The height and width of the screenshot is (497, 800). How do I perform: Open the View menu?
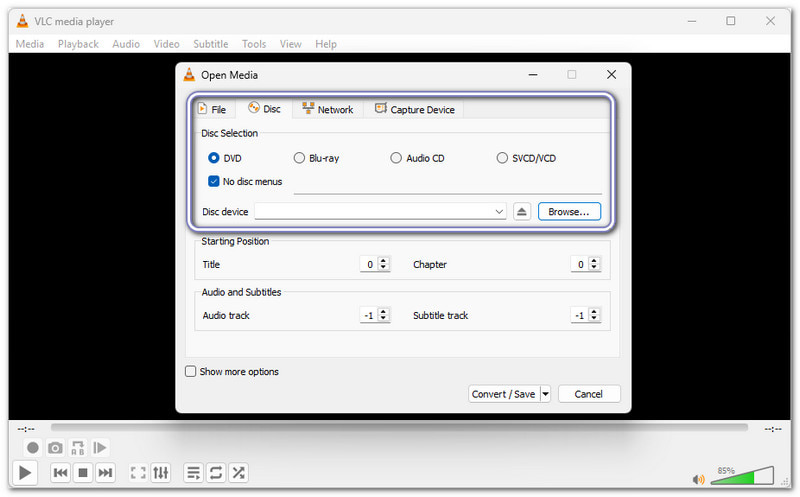290,44
